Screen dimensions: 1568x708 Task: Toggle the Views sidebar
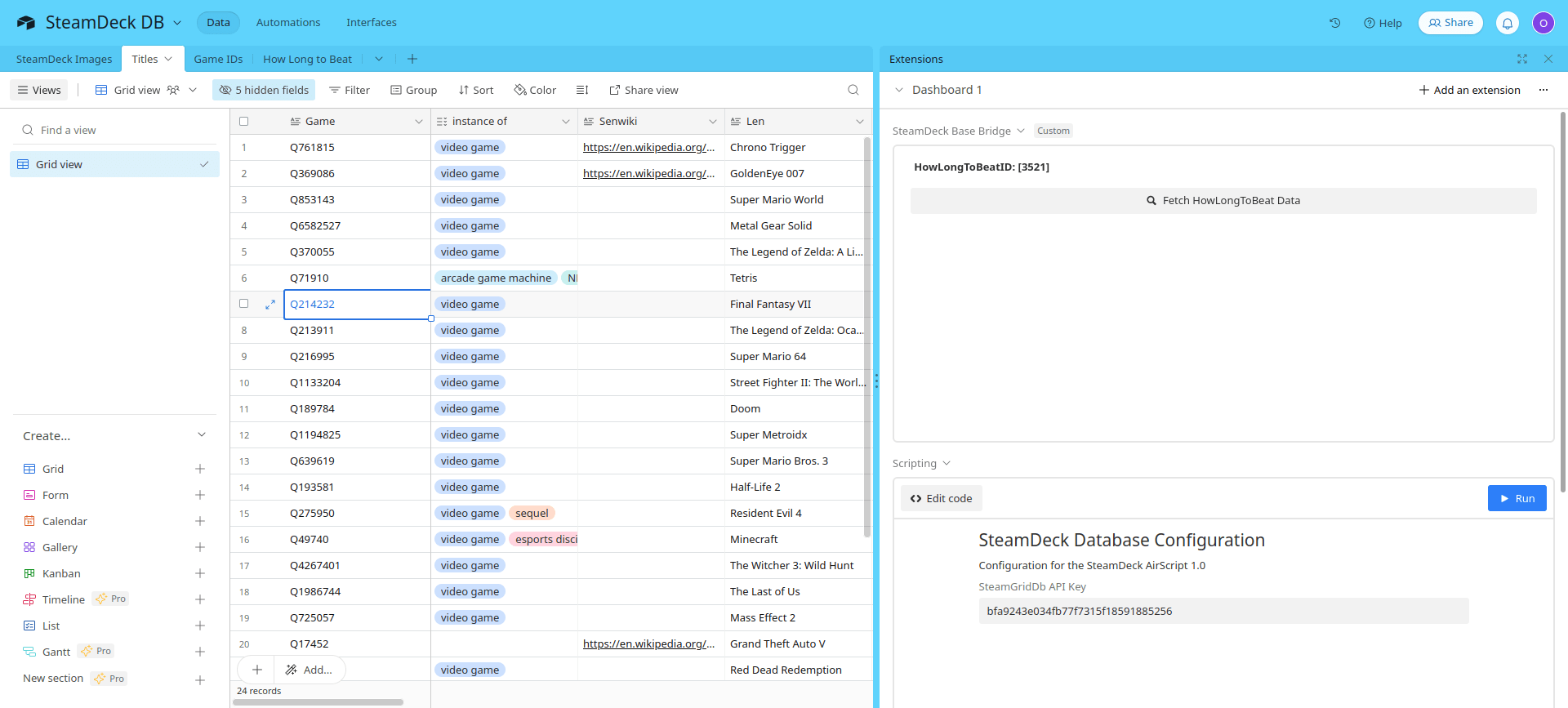(39, 90)
